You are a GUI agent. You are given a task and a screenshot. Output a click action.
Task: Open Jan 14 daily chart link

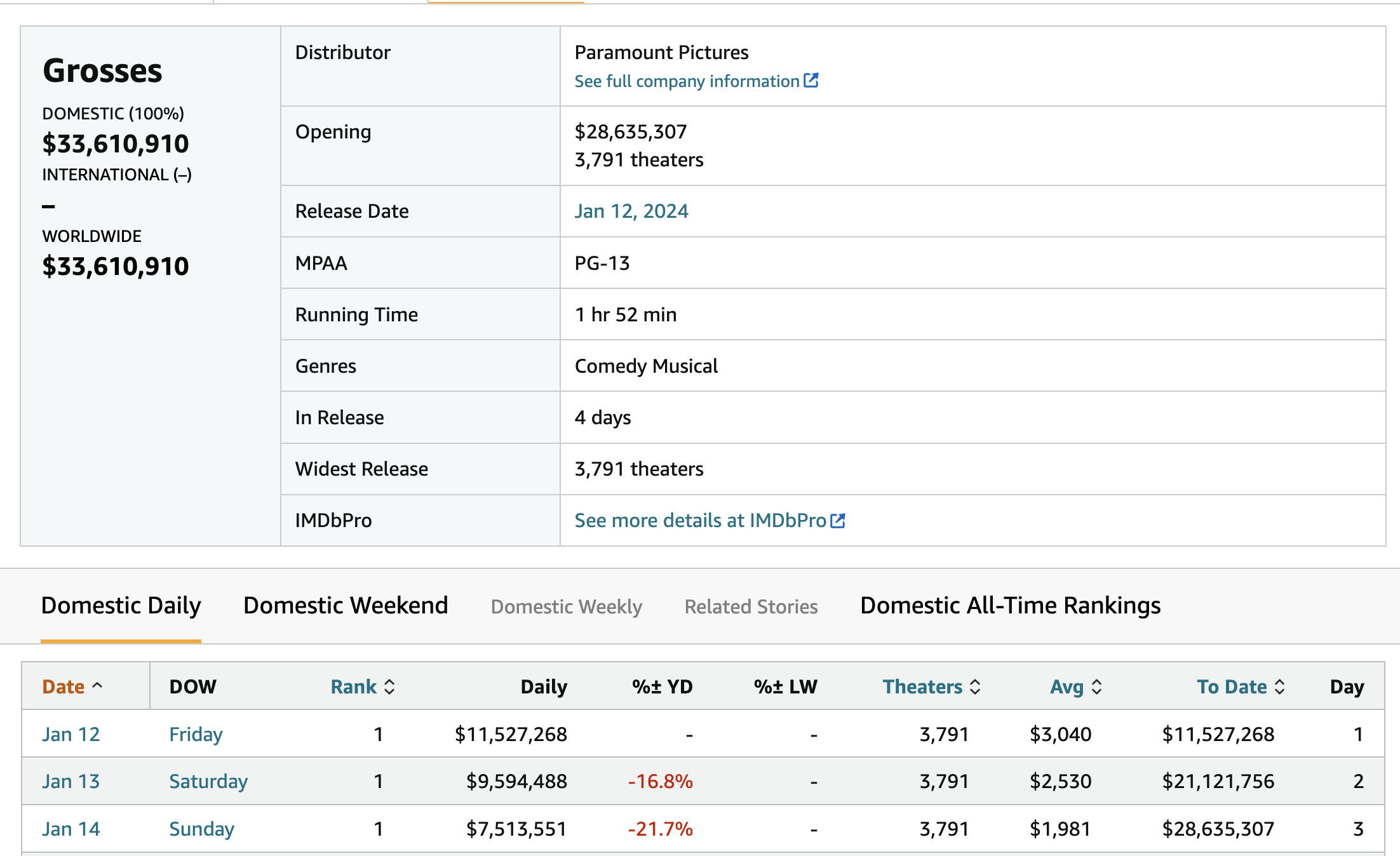(x=71, y=829)
